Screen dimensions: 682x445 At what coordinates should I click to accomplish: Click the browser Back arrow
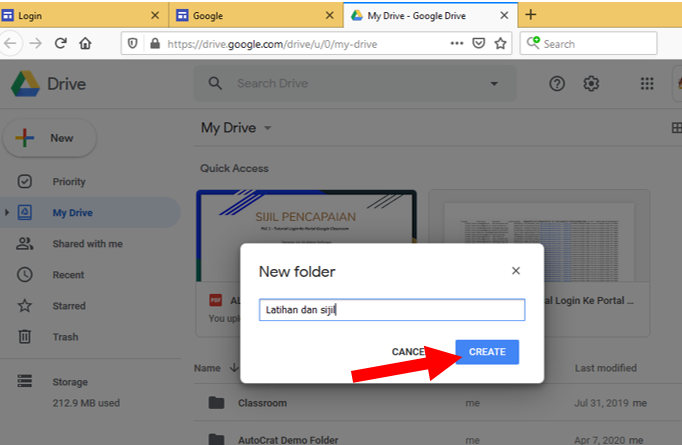[x=10, y=43]
